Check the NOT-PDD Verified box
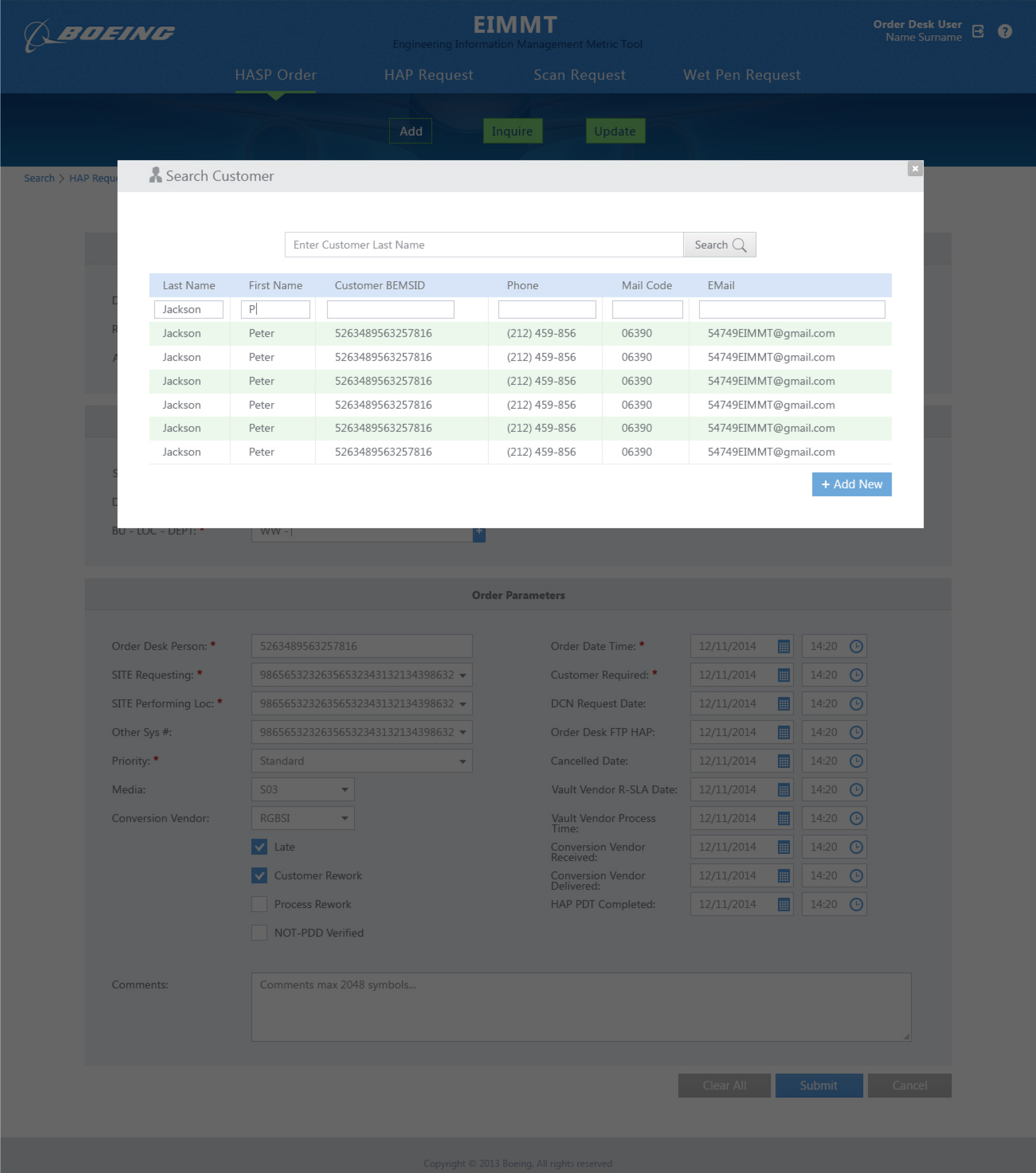This screenshot has height=1173, width=1036. 259,933
